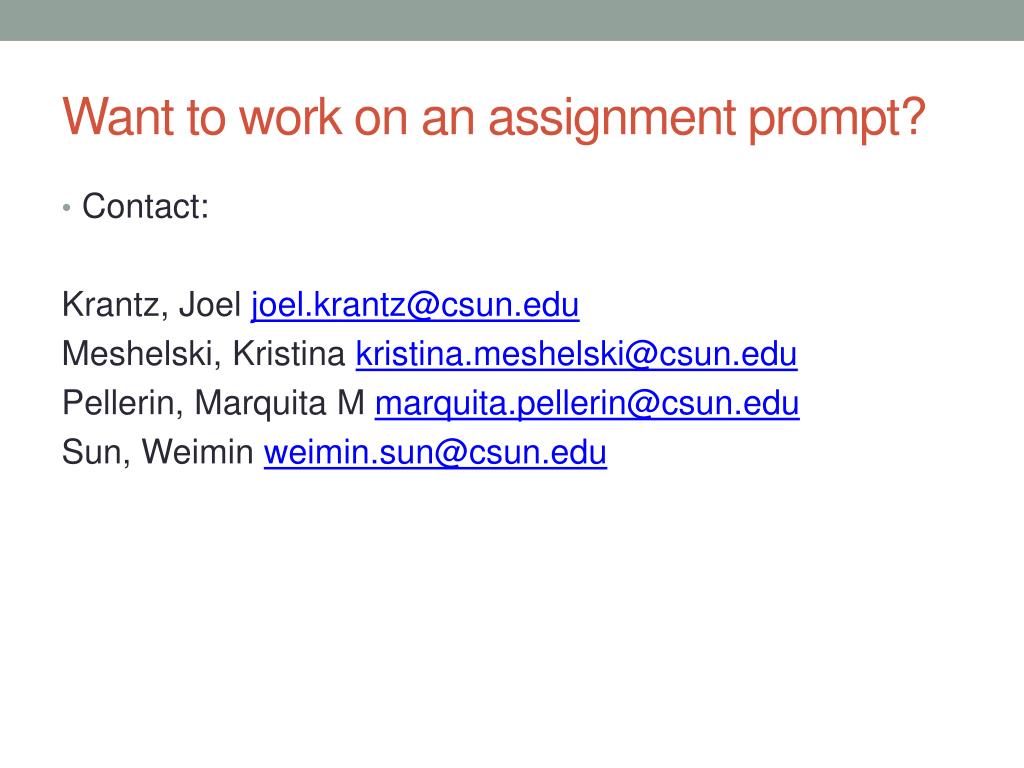1024x768 pixels.
Task: Click the slide title 'Want to work on an assignment prompt?'
Action: coord(494,118)
